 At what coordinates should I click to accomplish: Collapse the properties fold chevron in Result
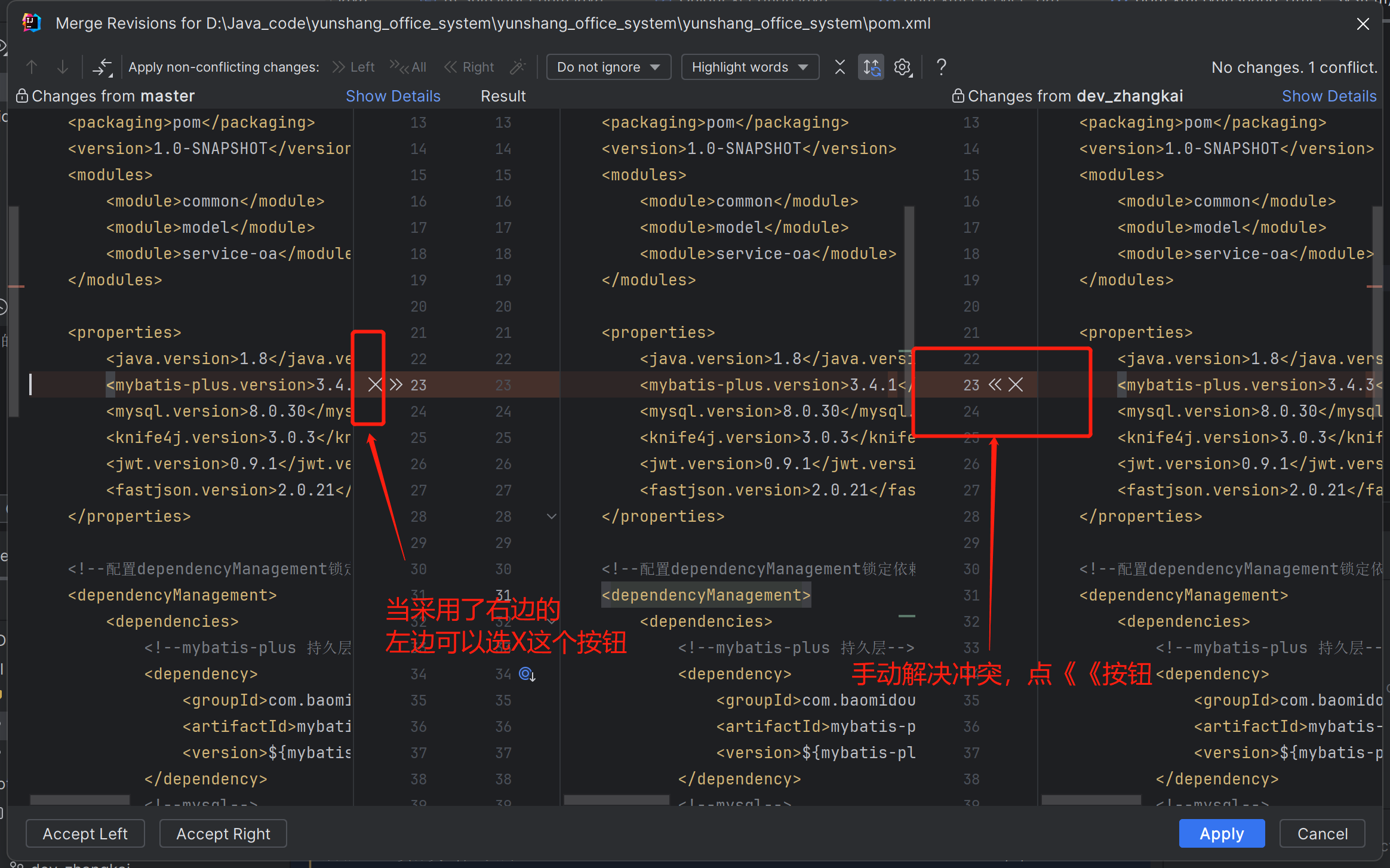552,516
